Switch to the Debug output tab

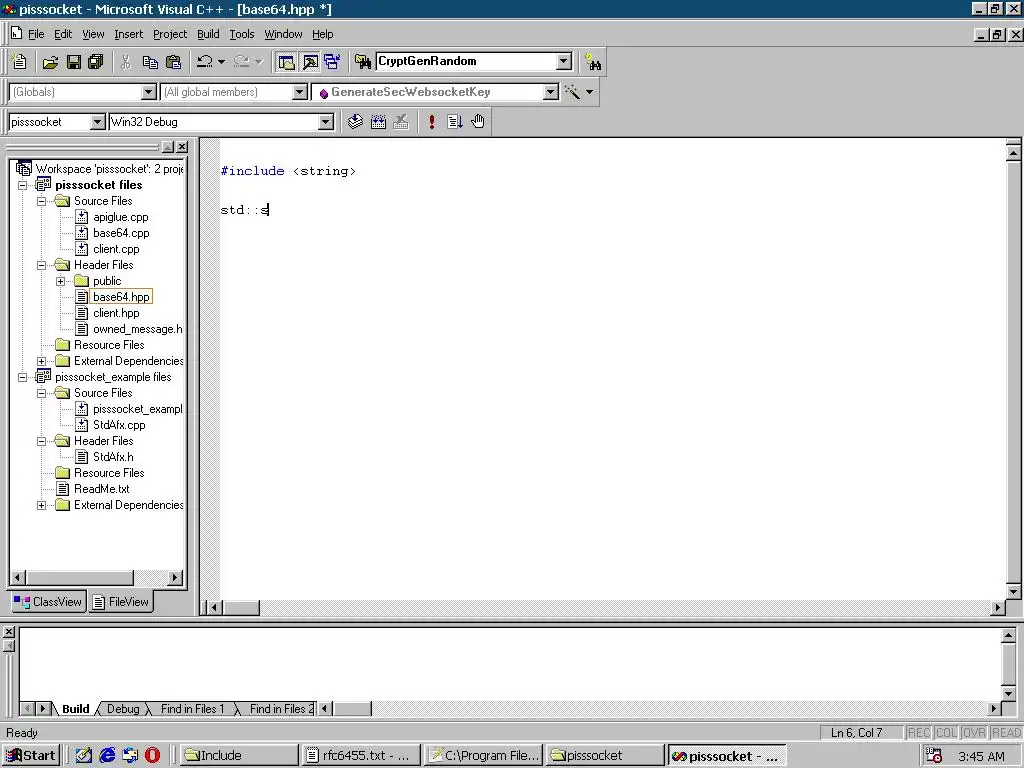tap(123, 709)
